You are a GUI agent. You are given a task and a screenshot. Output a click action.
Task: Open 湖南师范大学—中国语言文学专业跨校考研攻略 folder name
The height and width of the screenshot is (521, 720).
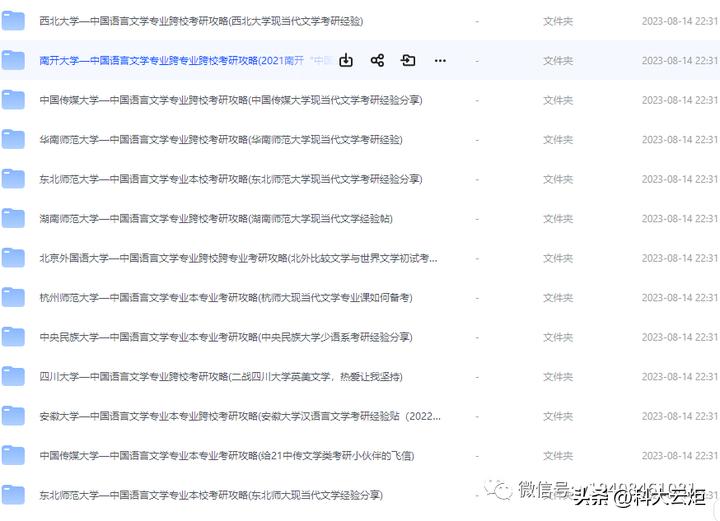pos(216,218)
